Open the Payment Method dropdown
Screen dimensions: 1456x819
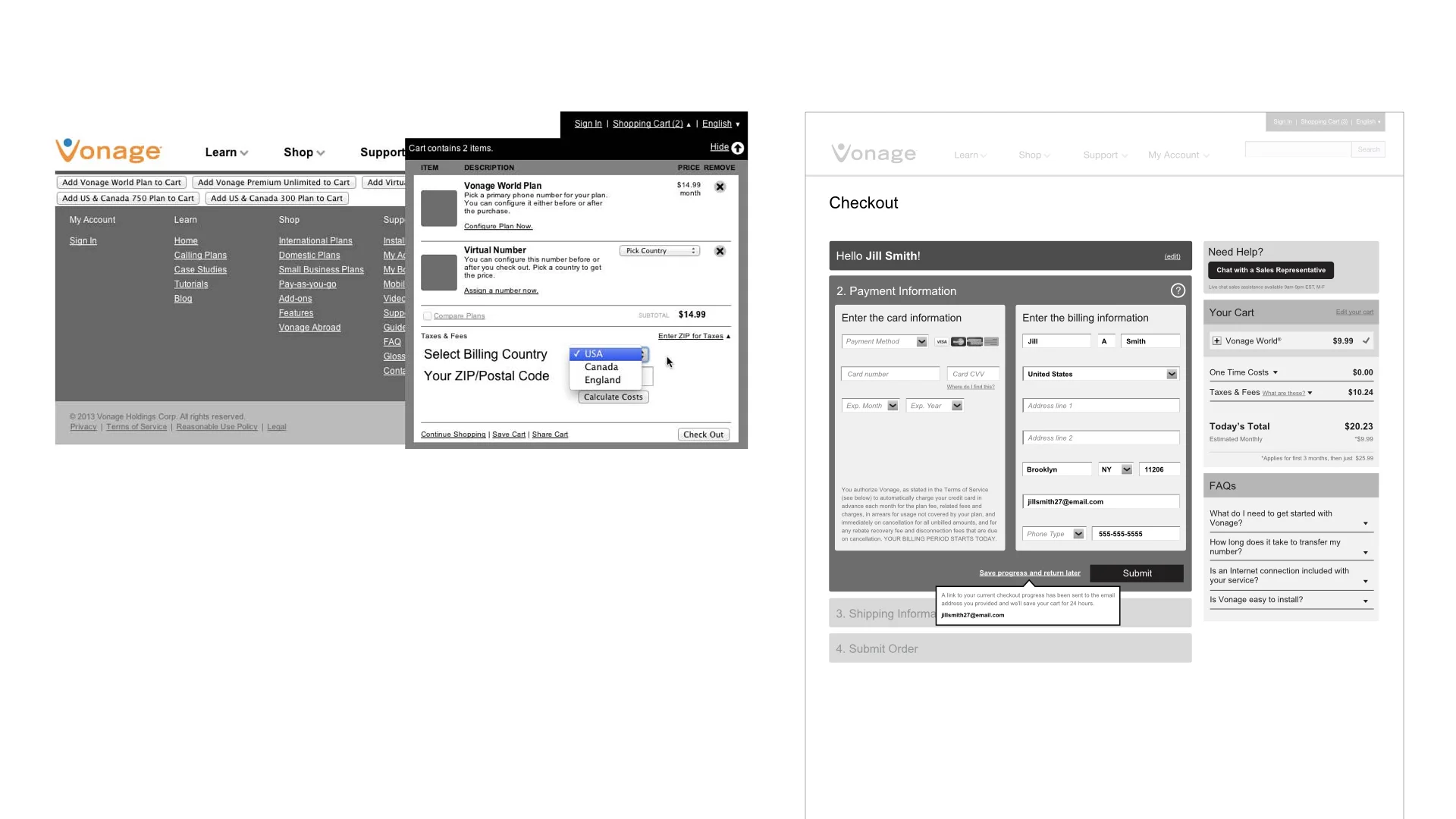pos(885,342)
